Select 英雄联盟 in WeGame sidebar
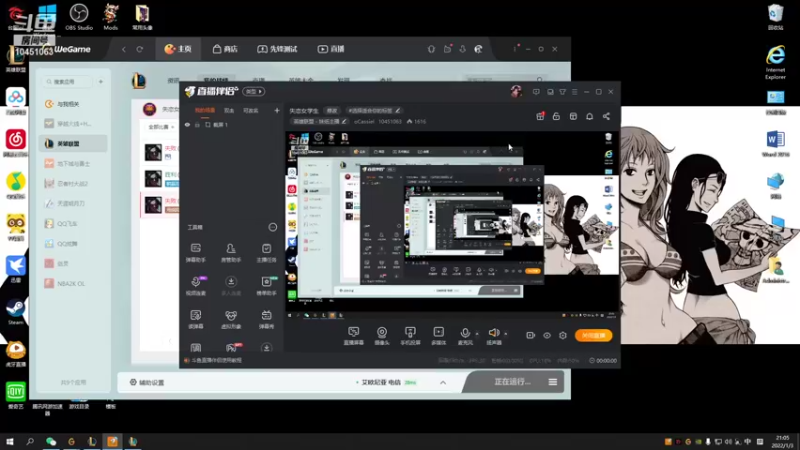The height and width of the screenshot is (450, 800). [x=73, y=144]
